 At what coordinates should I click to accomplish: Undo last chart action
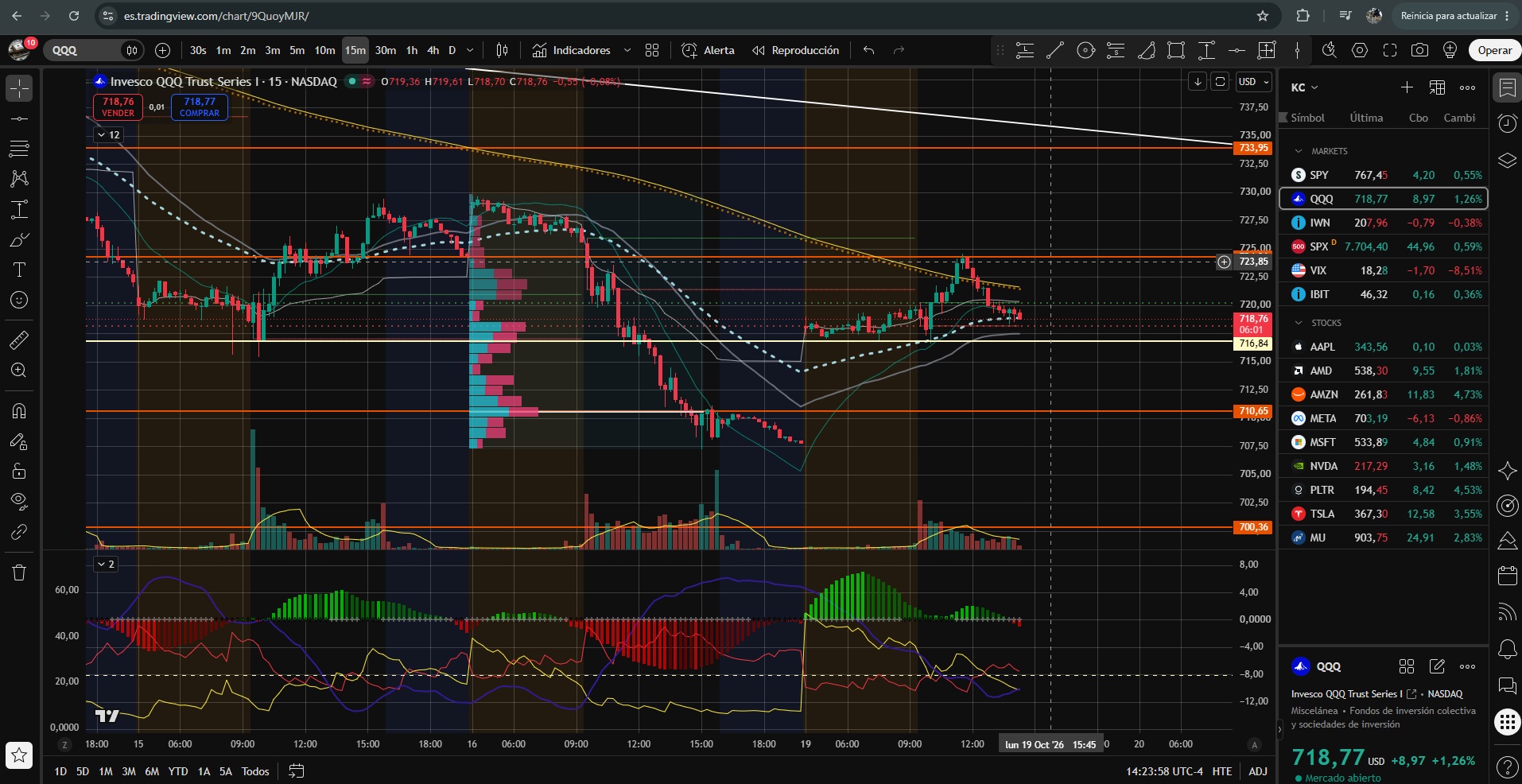coord(869,50)
